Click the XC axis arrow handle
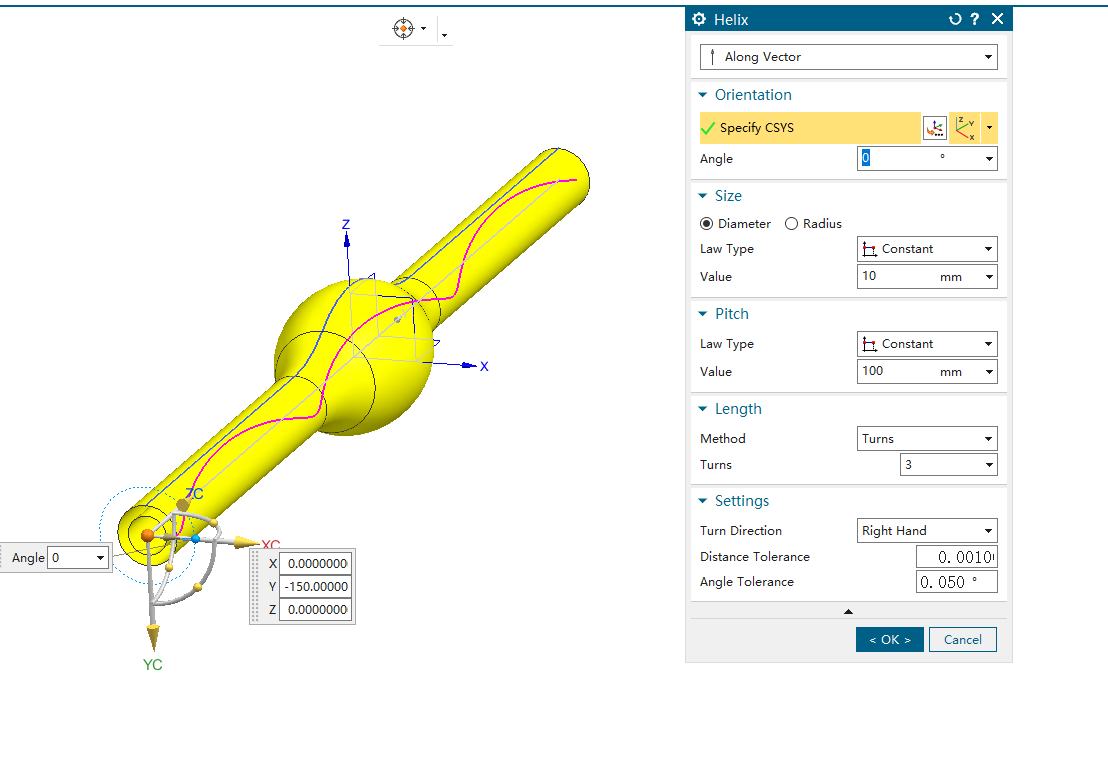Image resolution: width=1108 pixels, height=766 pixels. 246,543
